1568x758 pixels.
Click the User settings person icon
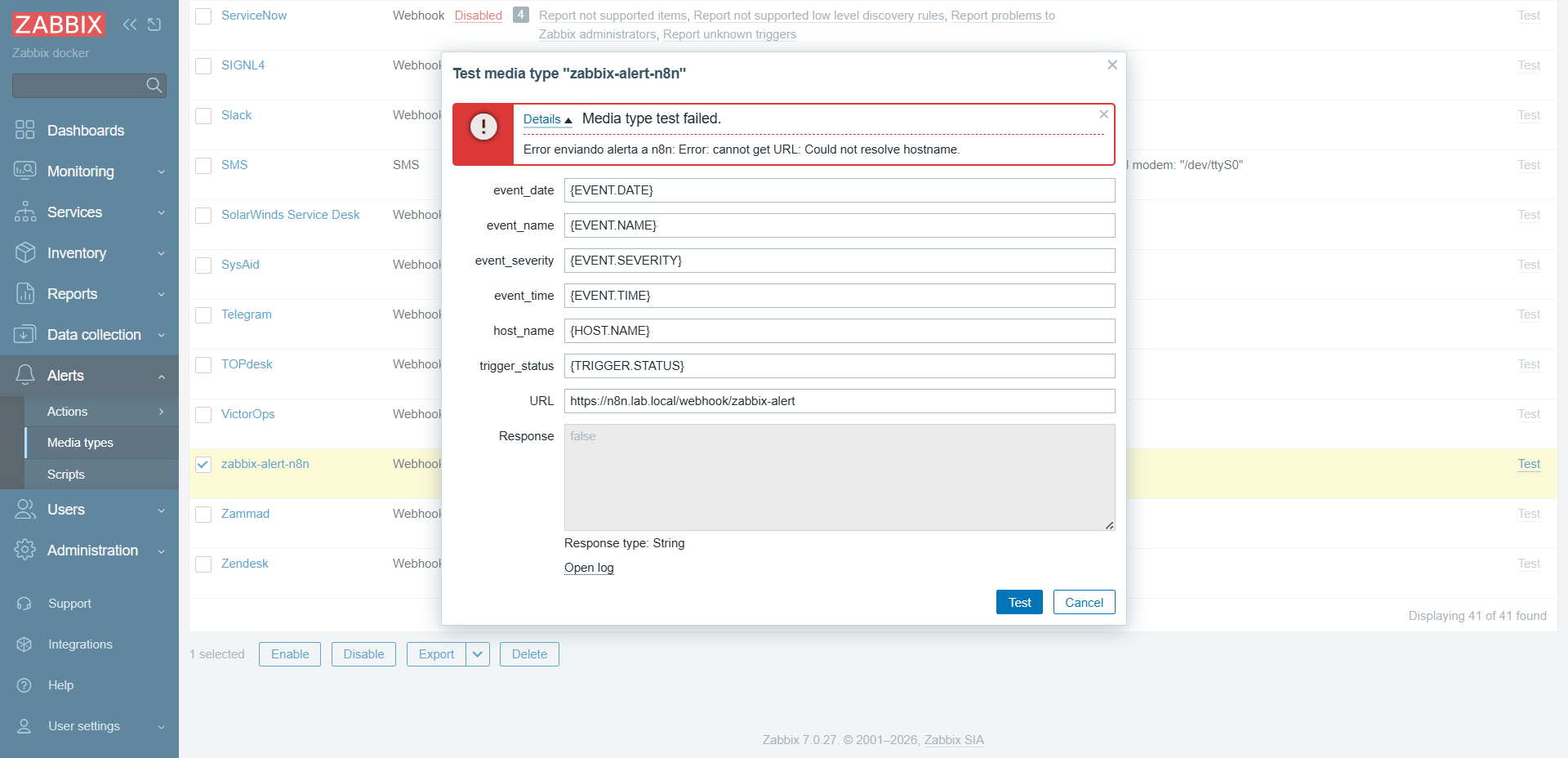click(24, 726)
